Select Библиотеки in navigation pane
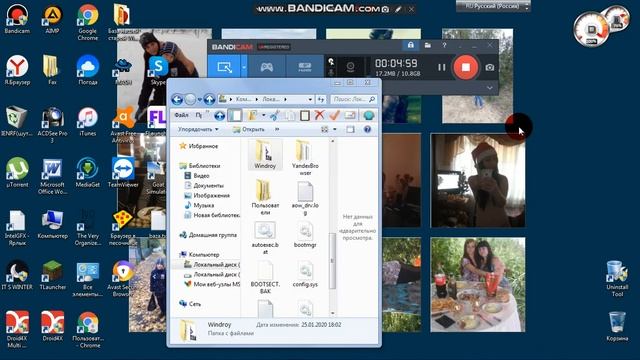 click(200, 166)
